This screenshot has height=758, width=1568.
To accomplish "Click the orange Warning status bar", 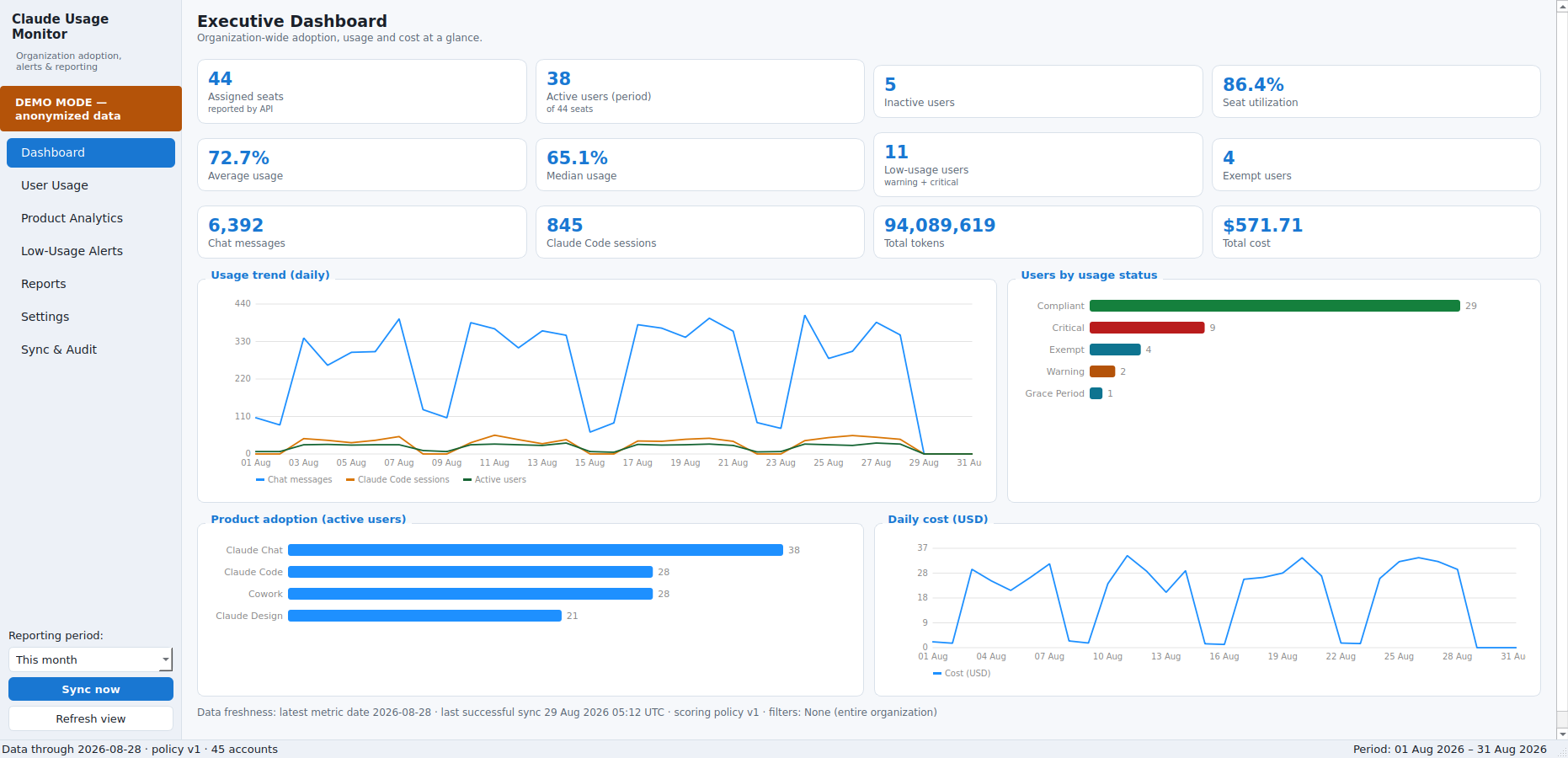I will pos(1102,371).
